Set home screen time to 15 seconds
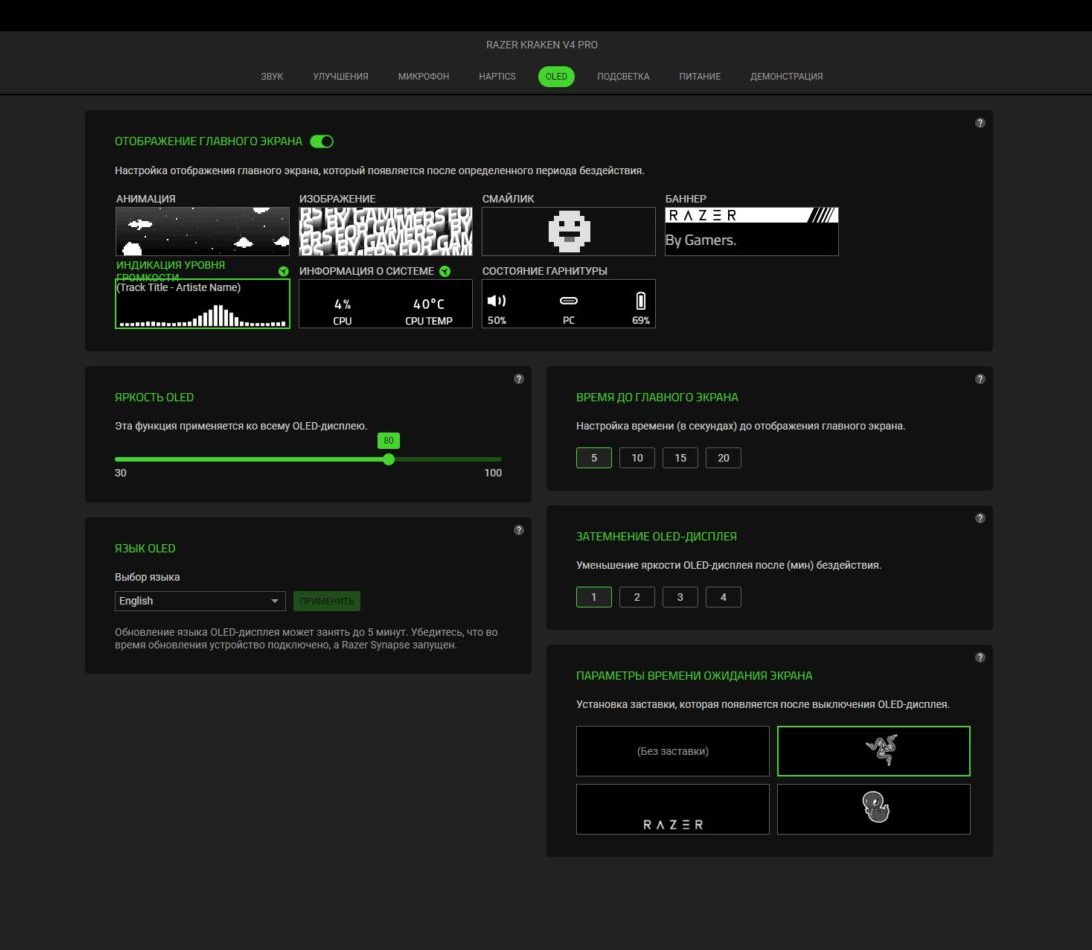The image size is (1092, 950). pyautogui.click(x=680, y=458)
